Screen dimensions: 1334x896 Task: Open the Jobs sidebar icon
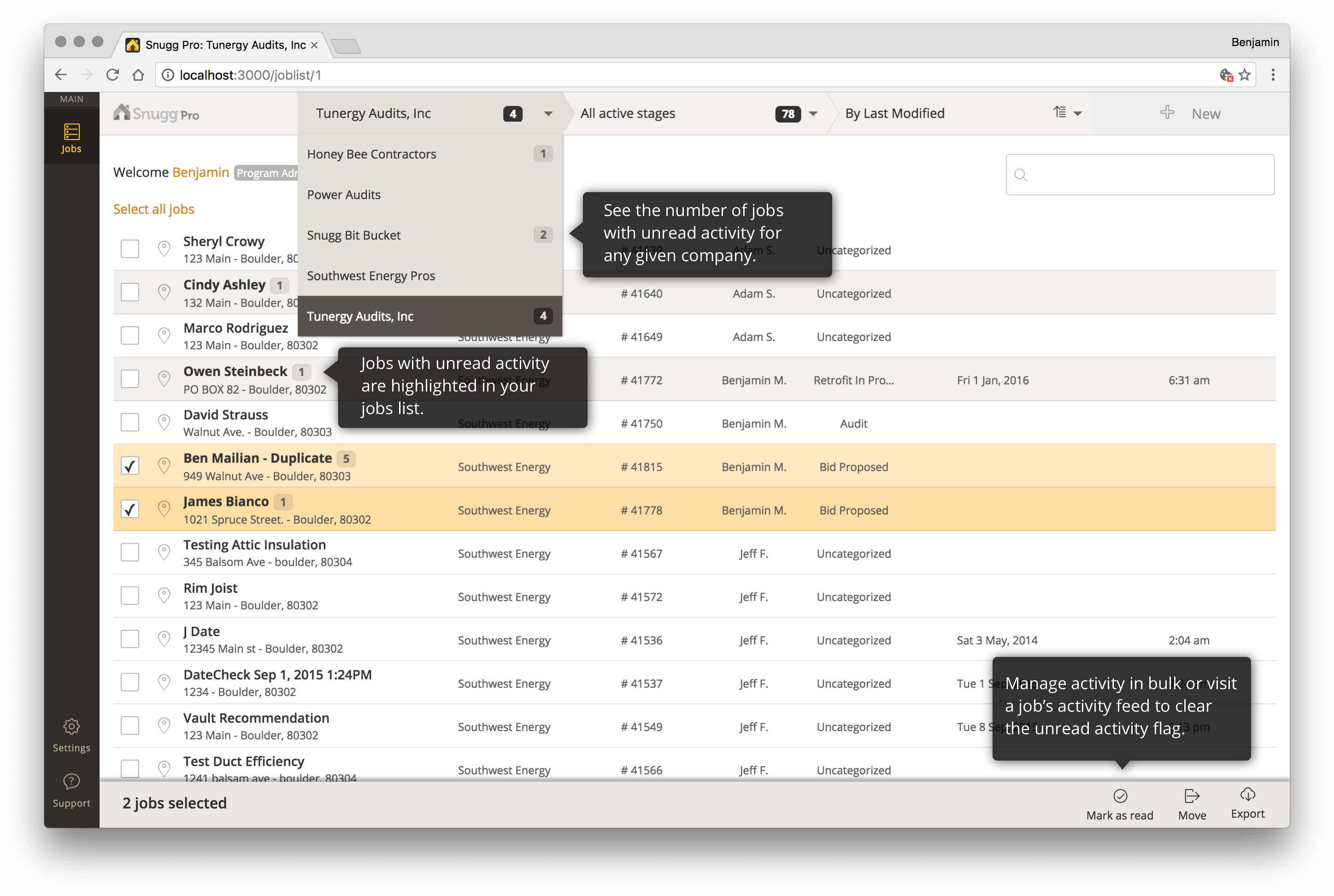(x=71, y=138)
